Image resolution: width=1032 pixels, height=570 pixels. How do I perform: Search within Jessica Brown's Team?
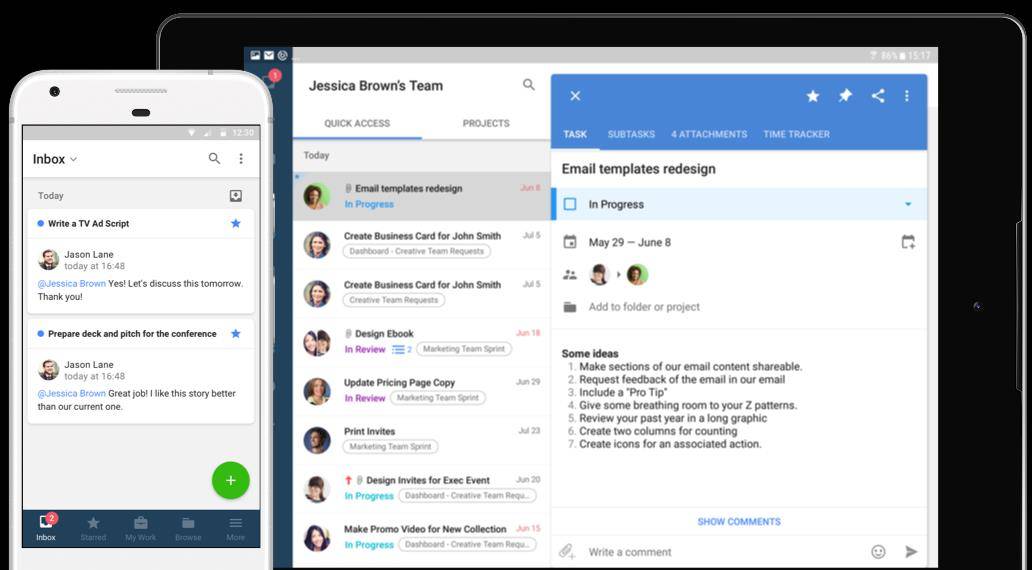pyautogui.click(x=529, y=85)
